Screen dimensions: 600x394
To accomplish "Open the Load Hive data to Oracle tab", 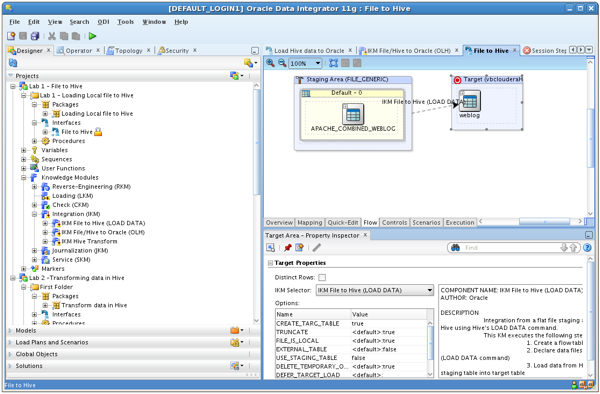I will pyautogui.click(x=309, y=50).
